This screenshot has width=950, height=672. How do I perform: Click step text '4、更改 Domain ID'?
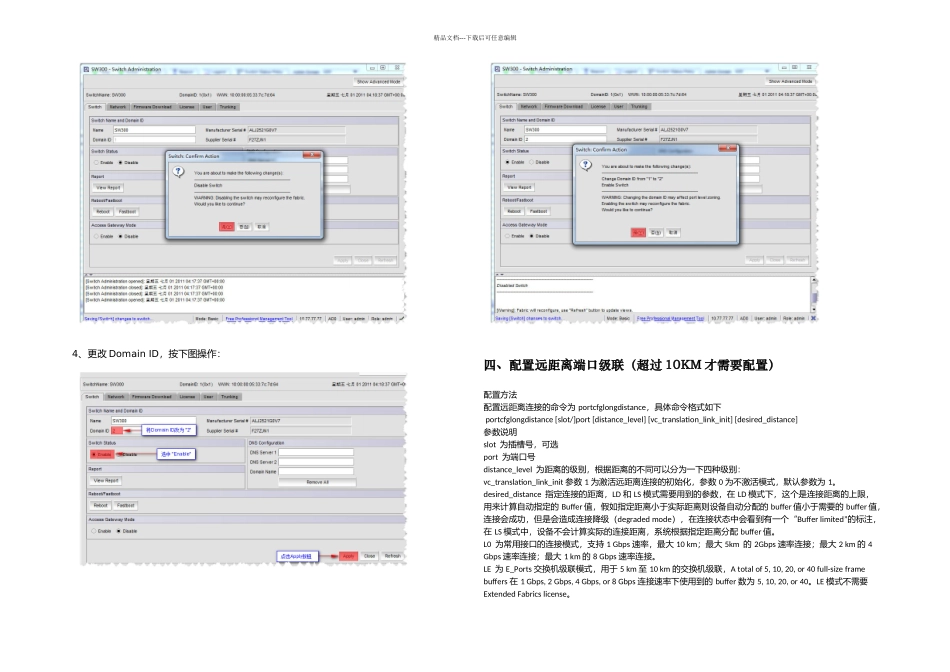[x=146, y=354]
